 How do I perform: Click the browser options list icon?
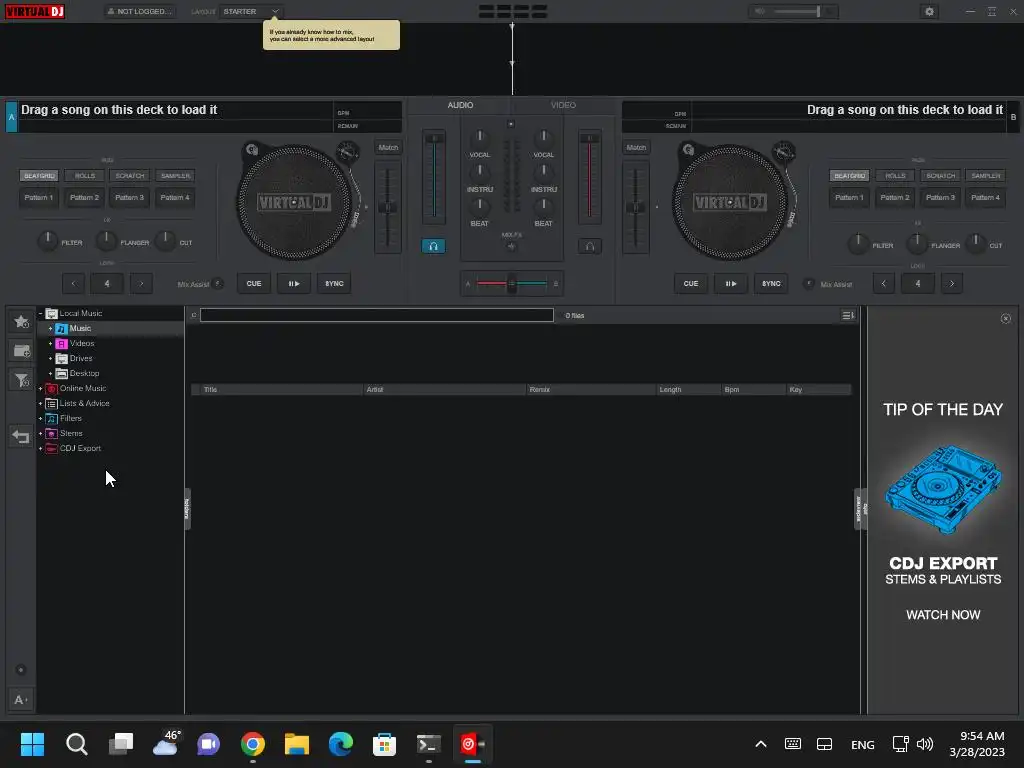[x=848, y=315]
